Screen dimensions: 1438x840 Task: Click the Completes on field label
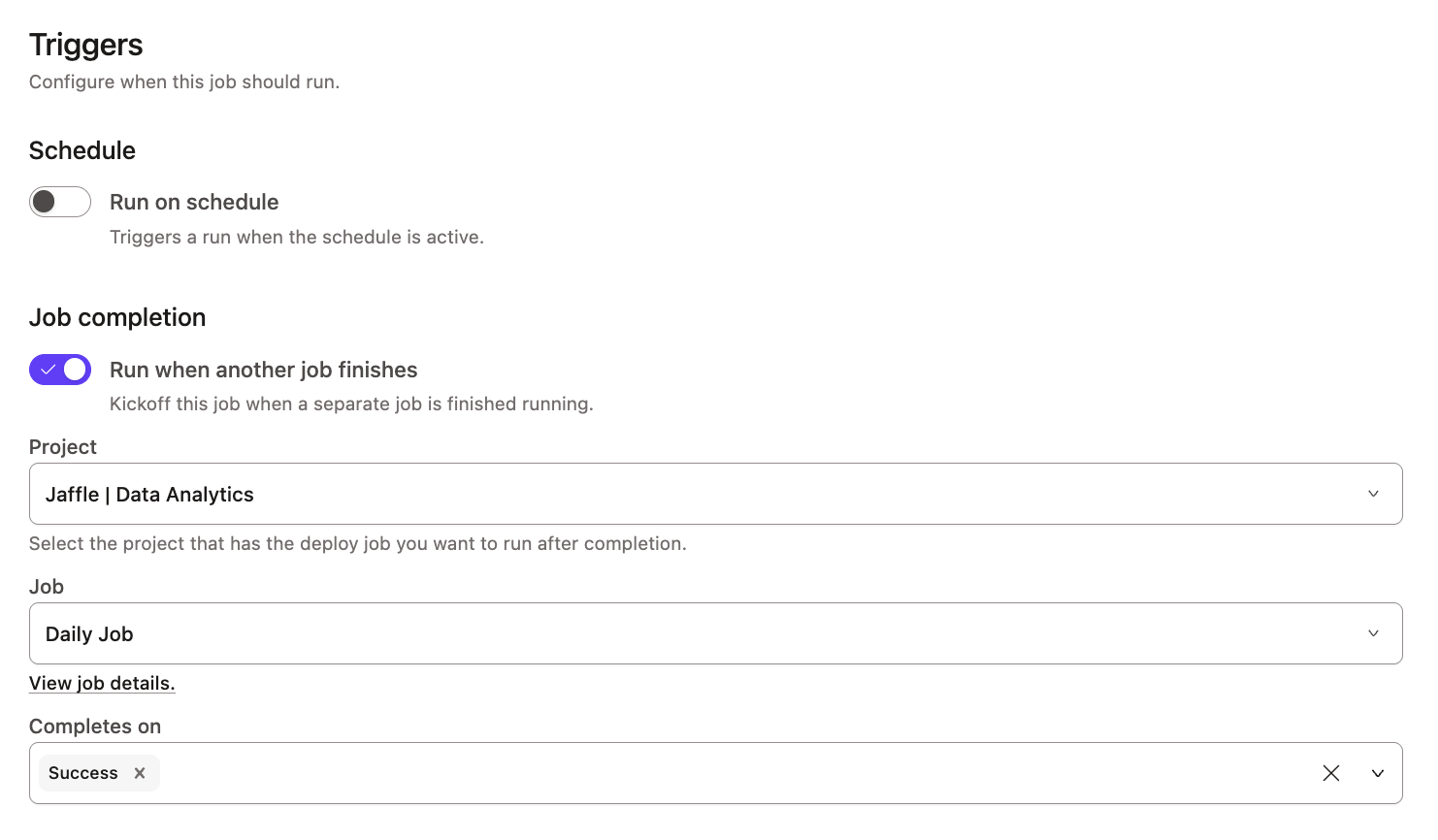[x=95, y=727]
